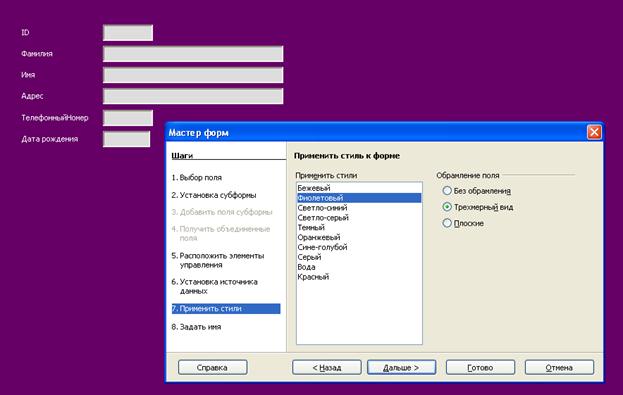The width and height of the screenshot is (623, 395).
Task: Go back with the '< Назад' button
Action: click(x=327, y=368)
